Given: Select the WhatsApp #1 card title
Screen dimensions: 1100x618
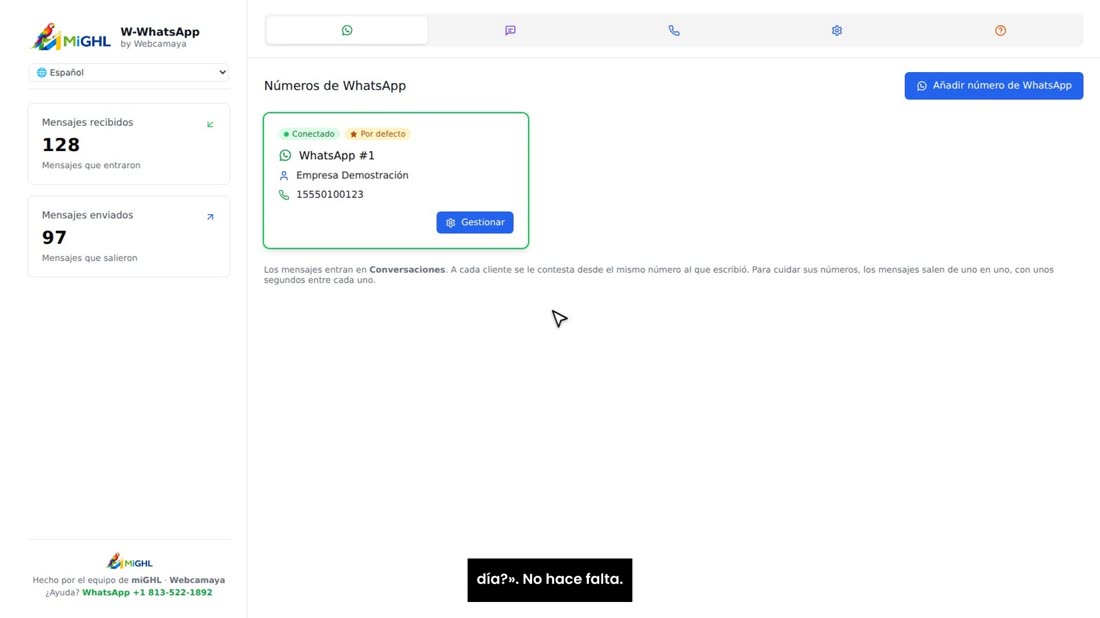Looking at the screenshot, I should [x=337, y=155].
